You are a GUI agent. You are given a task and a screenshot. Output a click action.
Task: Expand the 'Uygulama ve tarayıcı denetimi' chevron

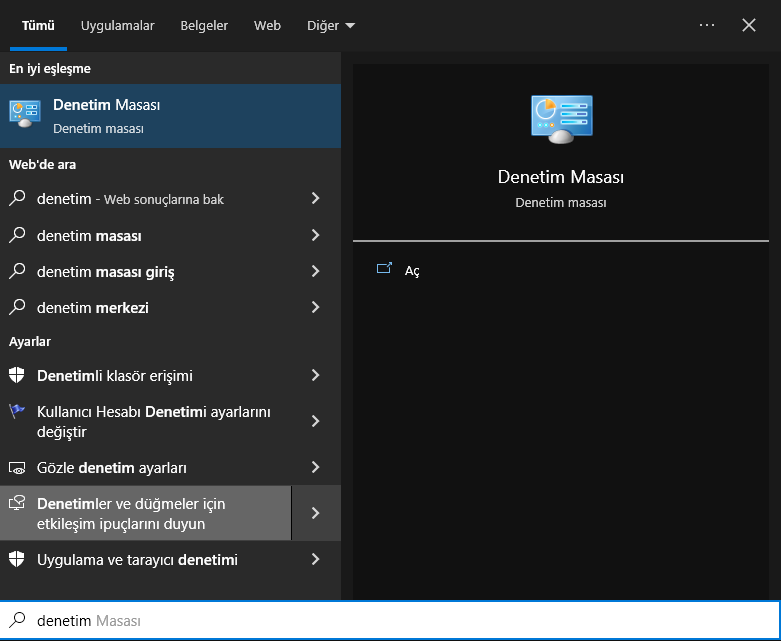click(x=316, y=559)
